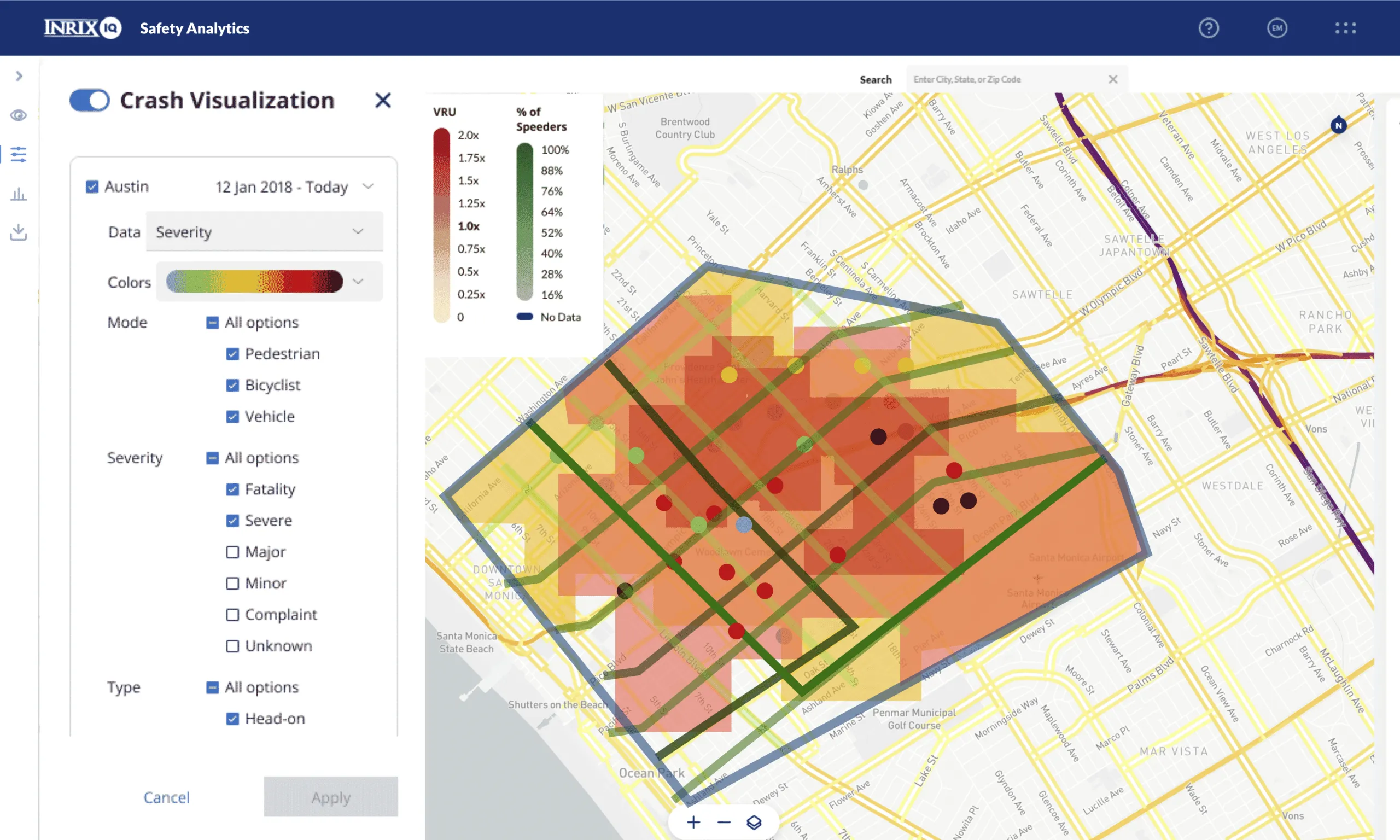
Task: Open the filter sliders sidebar icon
Action: point(18,154)
